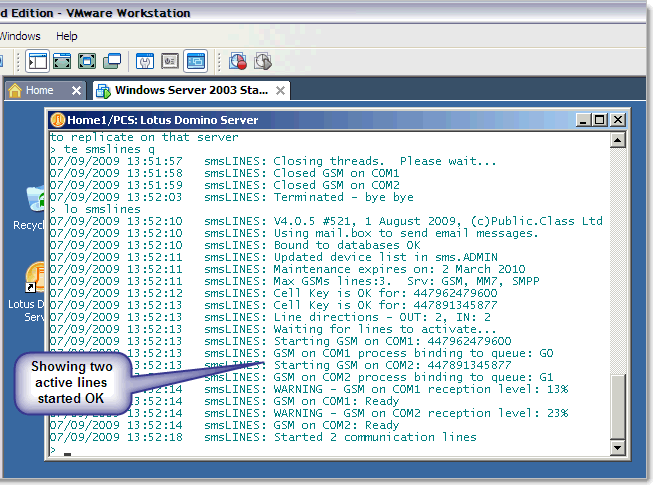The width and height of the screenshot is (656, 488).
Task: Close the Home tab
Action: tap(76, 90)
